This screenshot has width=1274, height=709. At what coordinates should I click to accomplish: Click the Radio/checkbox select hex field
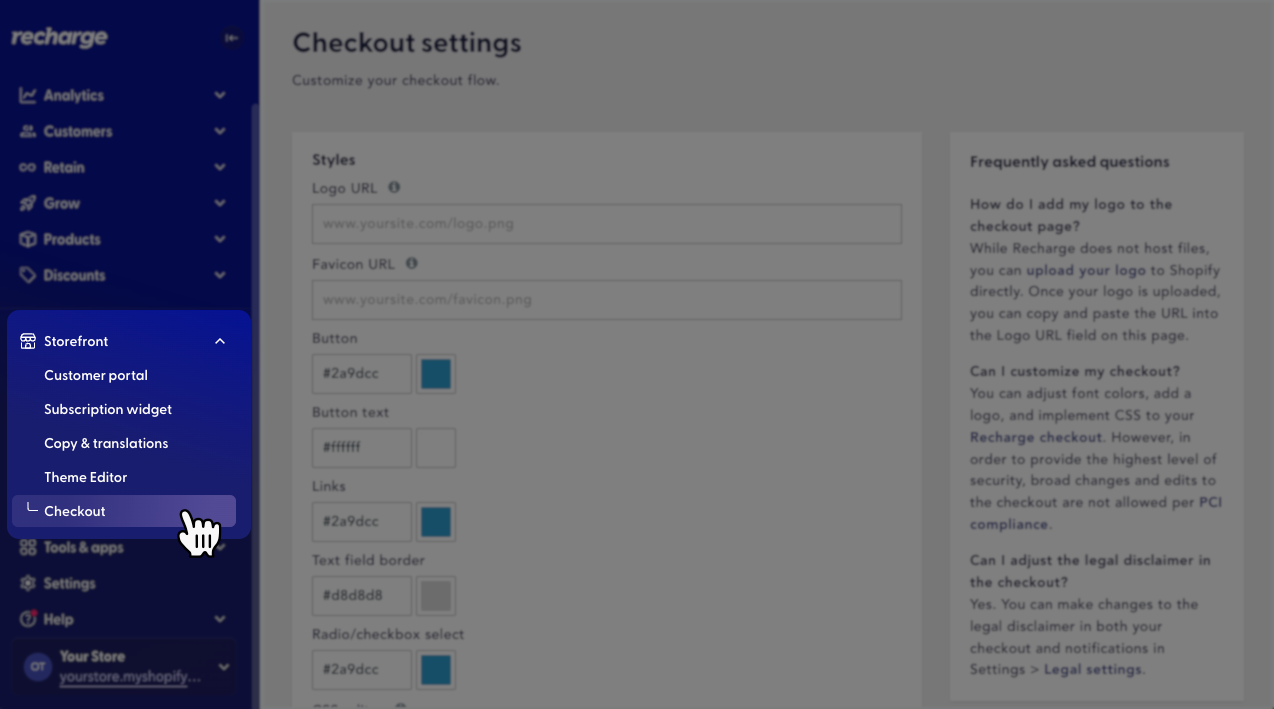(x=362, y=670)
